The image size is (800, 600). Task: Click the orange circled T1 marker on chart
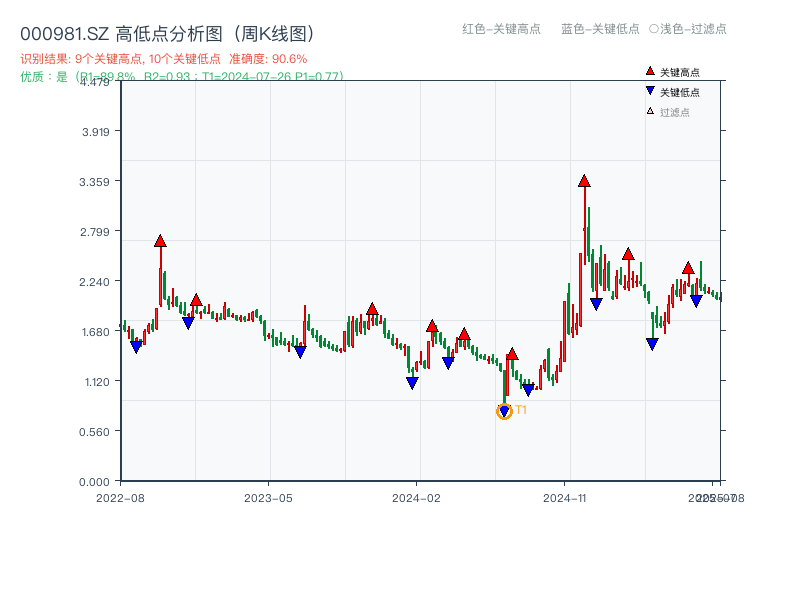504,410
